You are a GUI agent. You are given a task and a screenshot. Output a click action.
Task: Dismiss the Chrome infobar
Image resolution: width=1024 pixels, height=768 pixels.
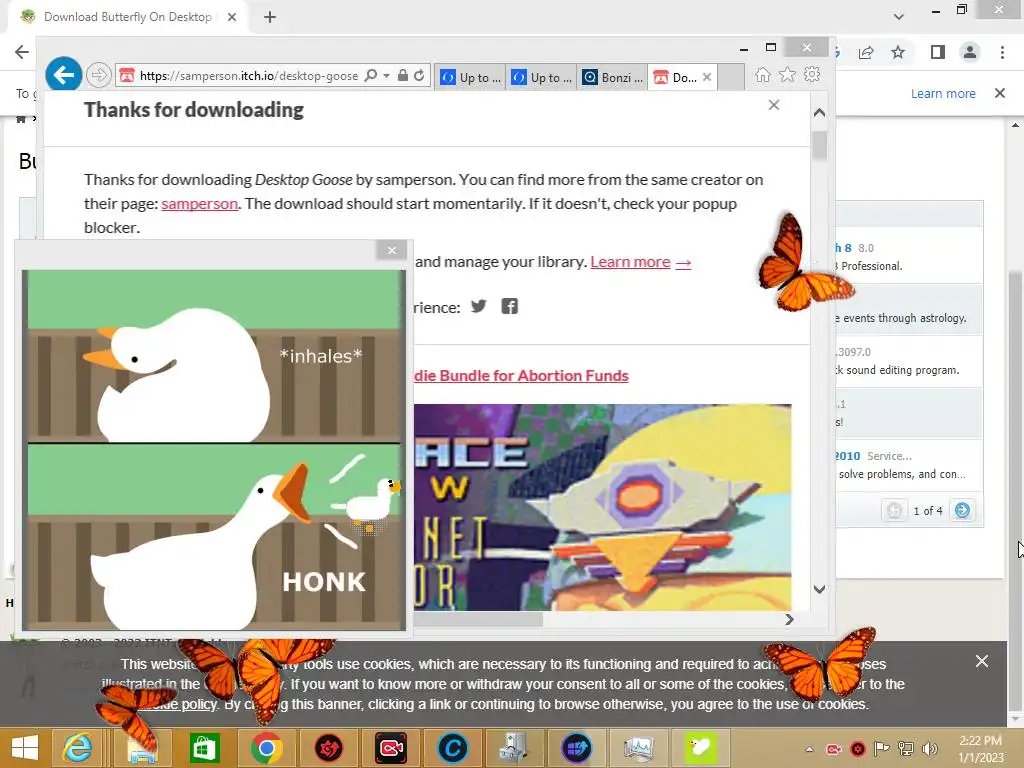point(1000,93)
